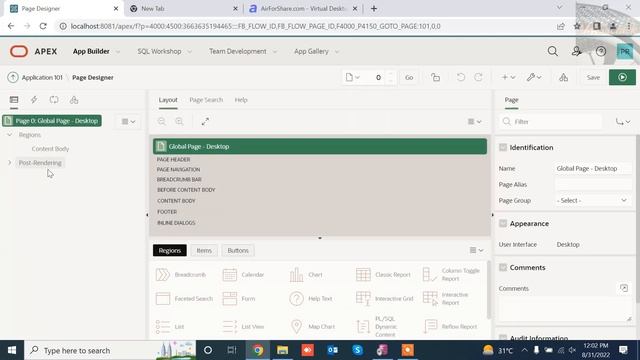Open the Utilities wrench dropdown menu
The height and width of the screenshot is (360, 640).
point(534,77)
